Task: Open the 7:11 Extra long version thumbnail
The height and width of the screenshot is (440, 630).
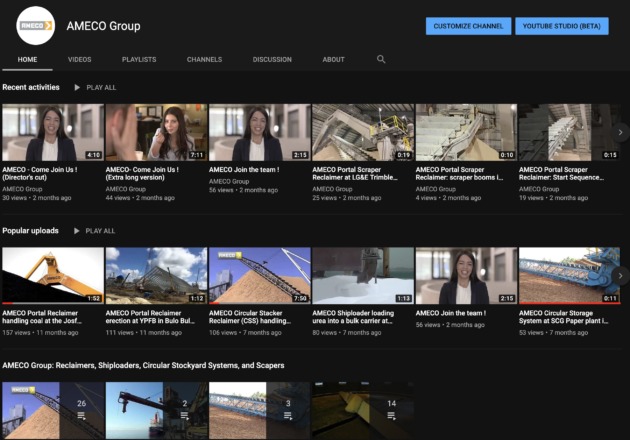Action: point(156,132)
